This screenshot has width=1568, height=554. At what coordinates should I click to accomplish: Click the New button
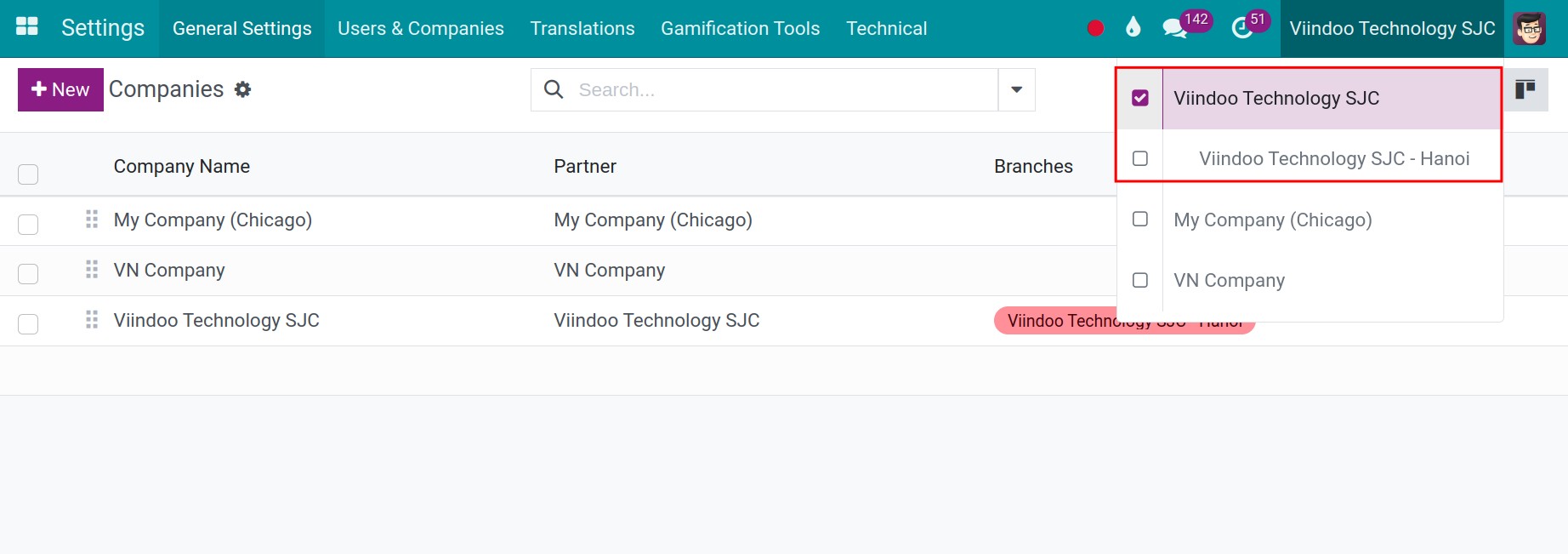[60, 89]
